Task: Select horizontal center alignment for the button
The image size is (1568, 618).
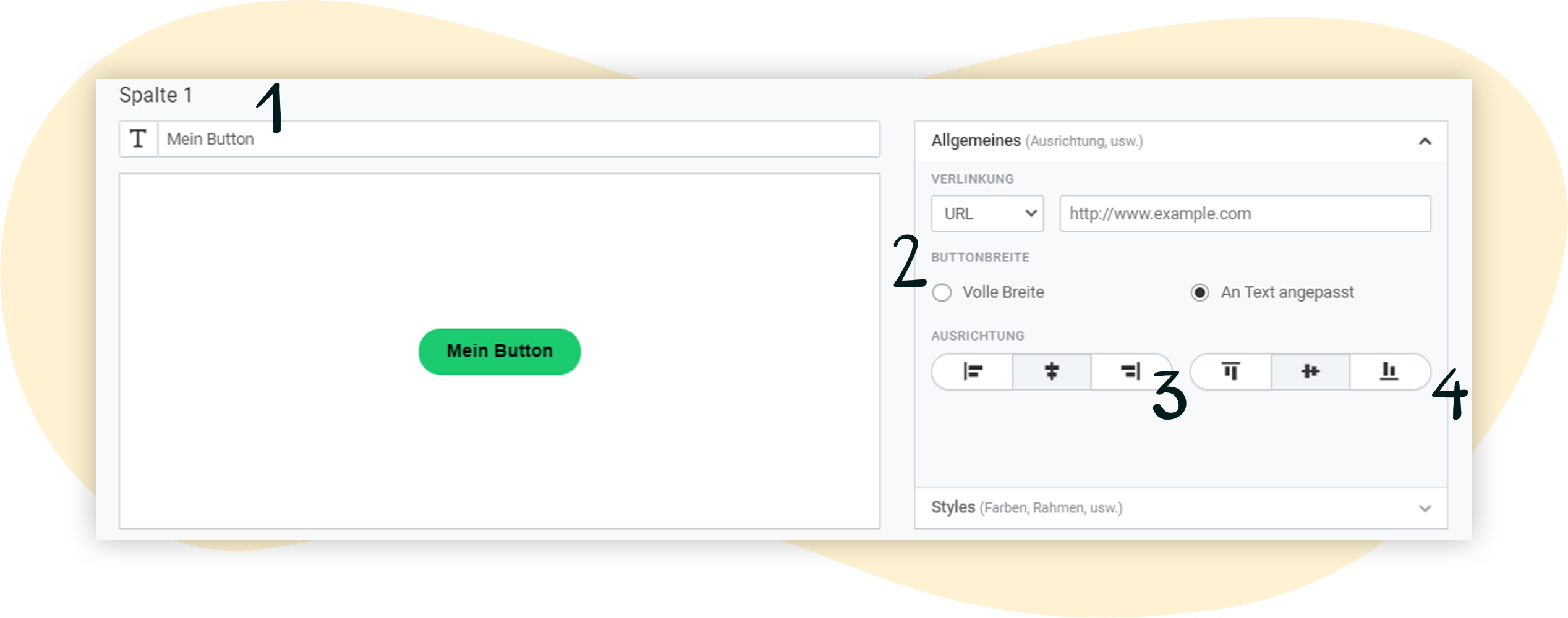Action: tap(1052, 371)
